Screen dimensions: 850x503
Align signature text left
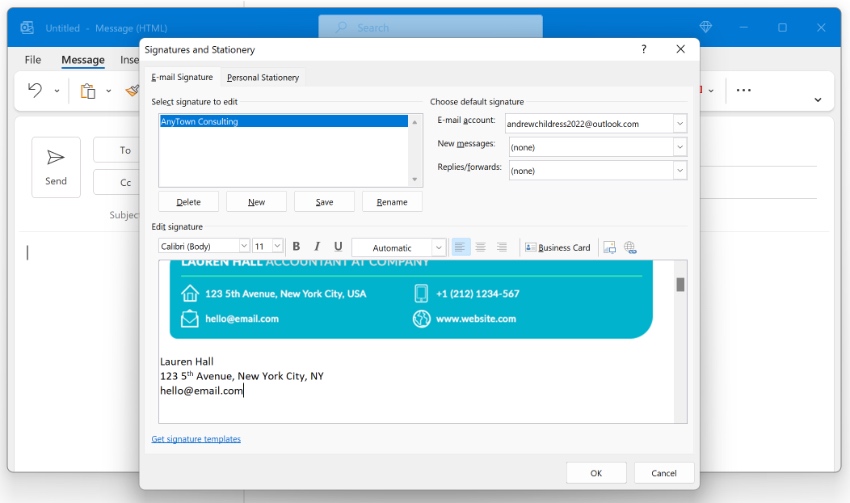[460, 247]
